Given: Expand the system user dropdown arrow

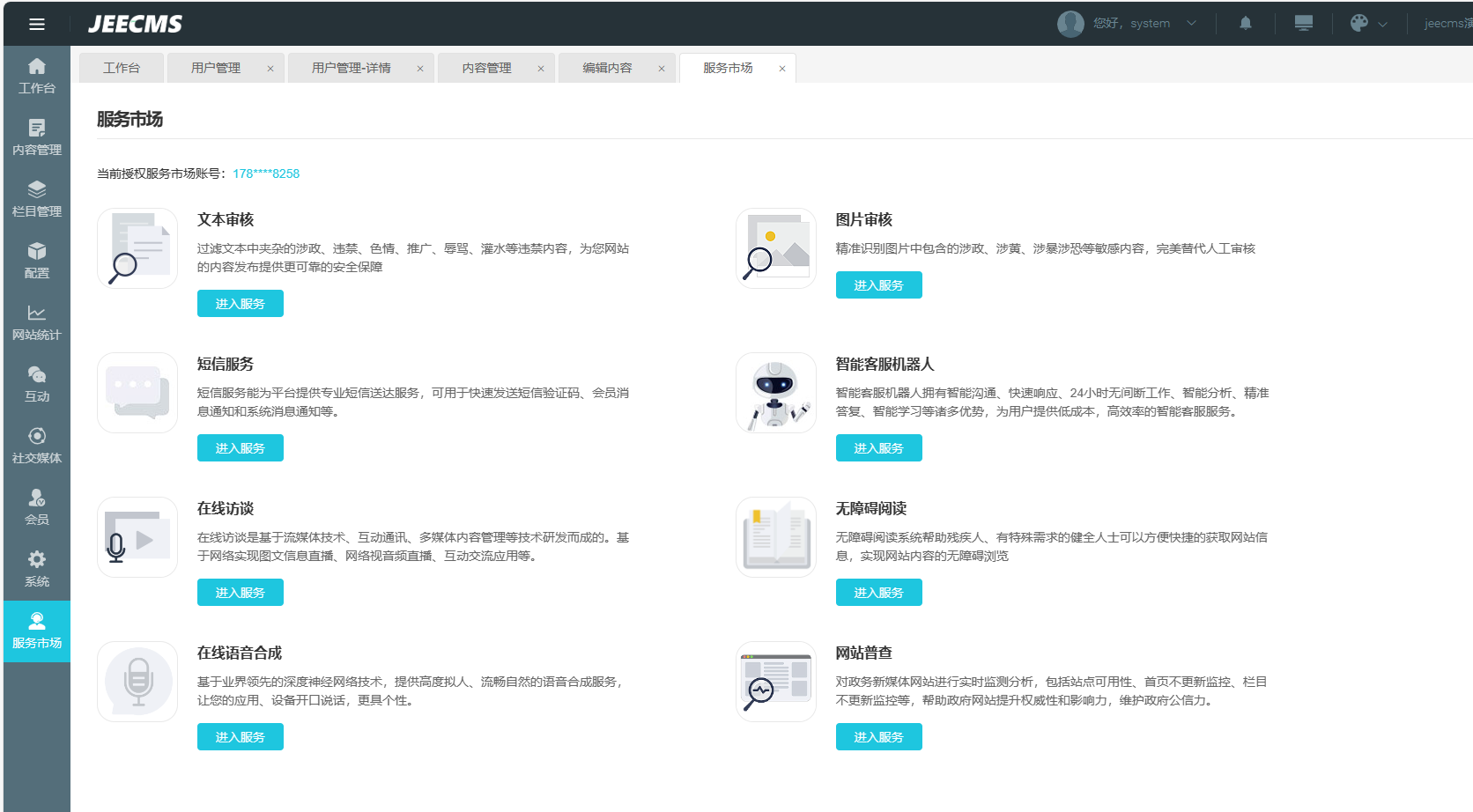Looking at the screenshot, I should pos(1191,24).
